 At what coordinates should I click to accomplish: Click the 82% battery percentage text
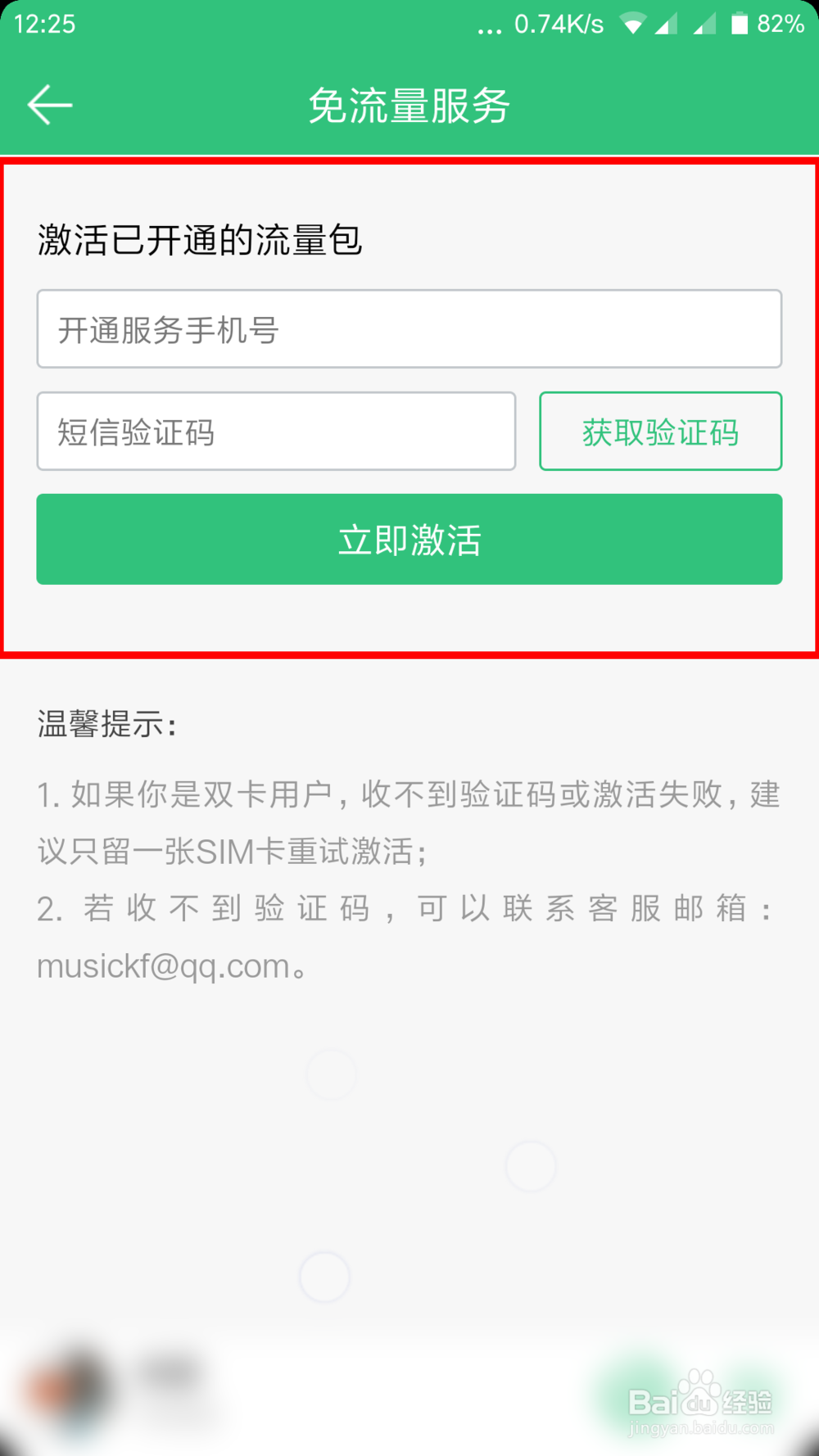click(781, 24)
